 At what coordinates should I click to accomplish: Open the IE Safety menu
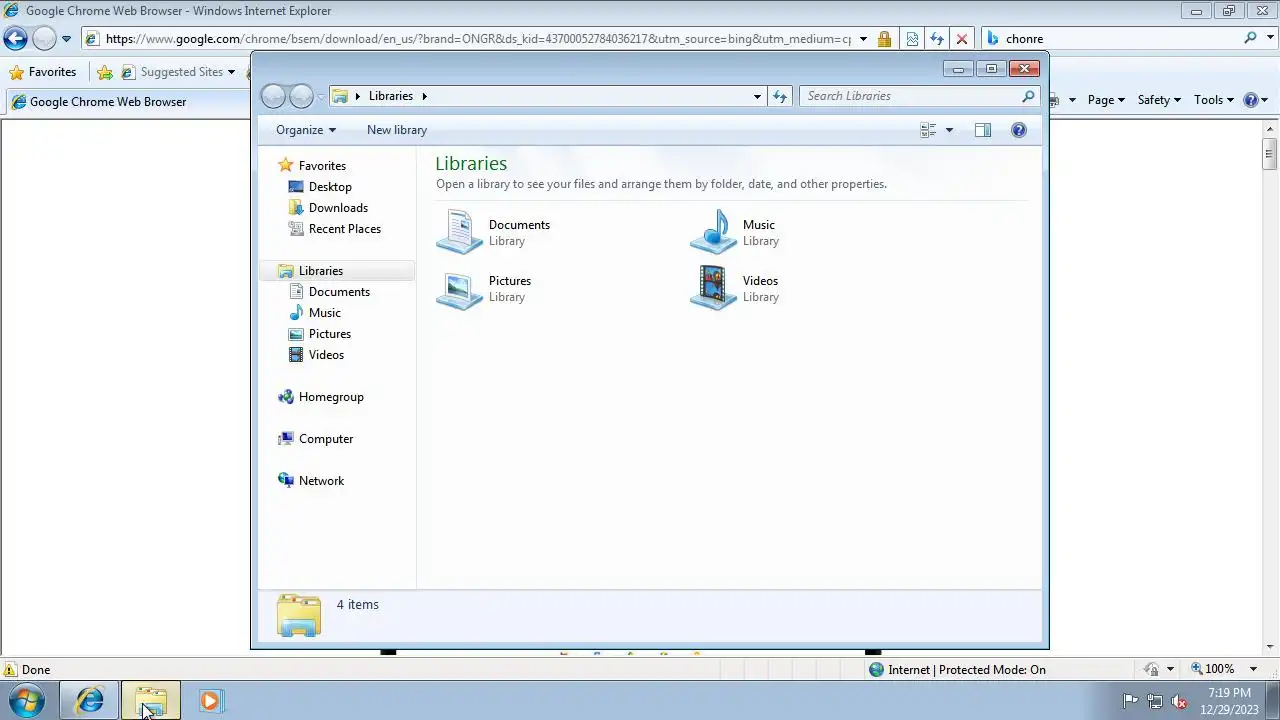pyautogui.click(x=1159, y=100)
